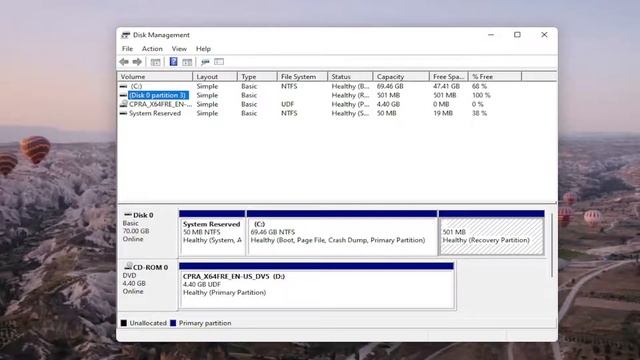Select the (Disk 0 partition 3) volume row
Screen dimensions: 640x360
tap(158, 95)
